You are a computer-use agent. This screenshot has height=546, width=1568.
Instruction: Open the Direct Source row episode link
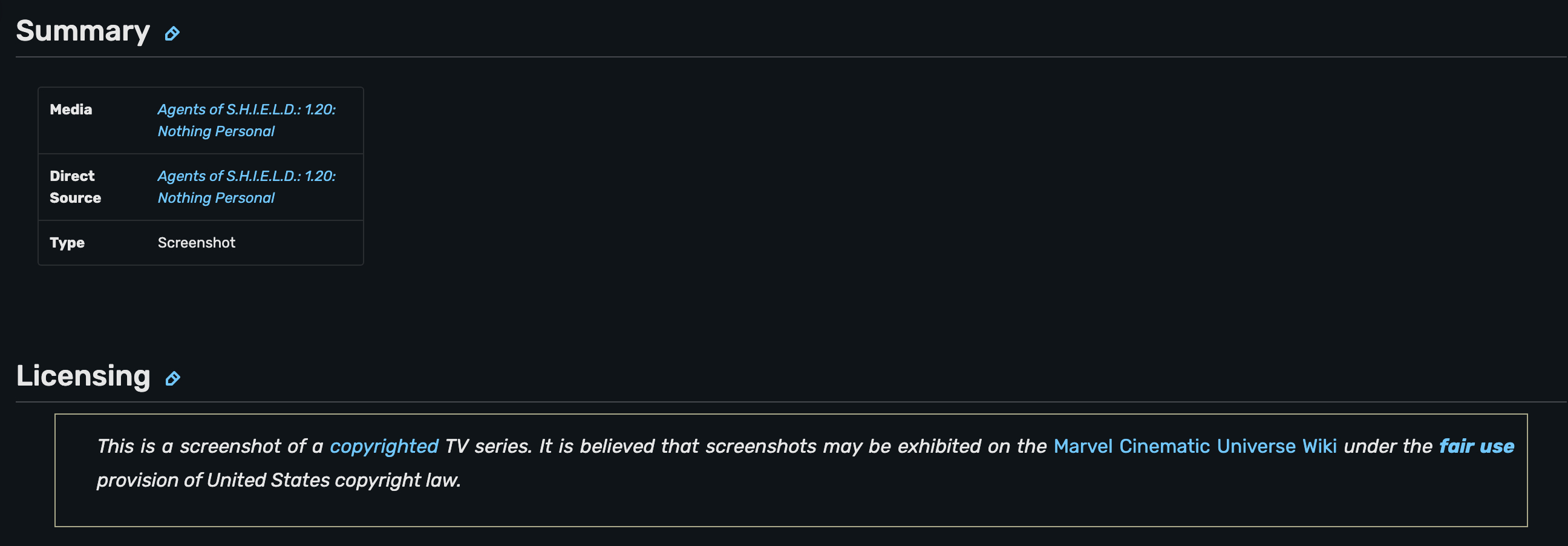pos(246,186)
